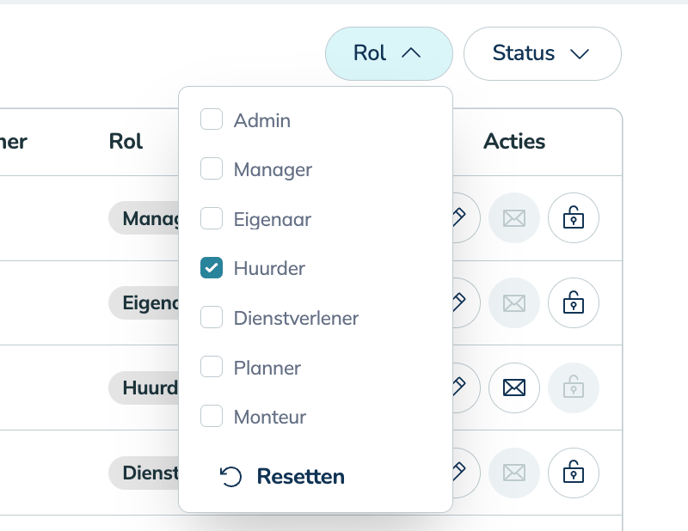Enable the Admin role checkbox
This screenshot has width=688, height=531.
[x=211, y=120]
